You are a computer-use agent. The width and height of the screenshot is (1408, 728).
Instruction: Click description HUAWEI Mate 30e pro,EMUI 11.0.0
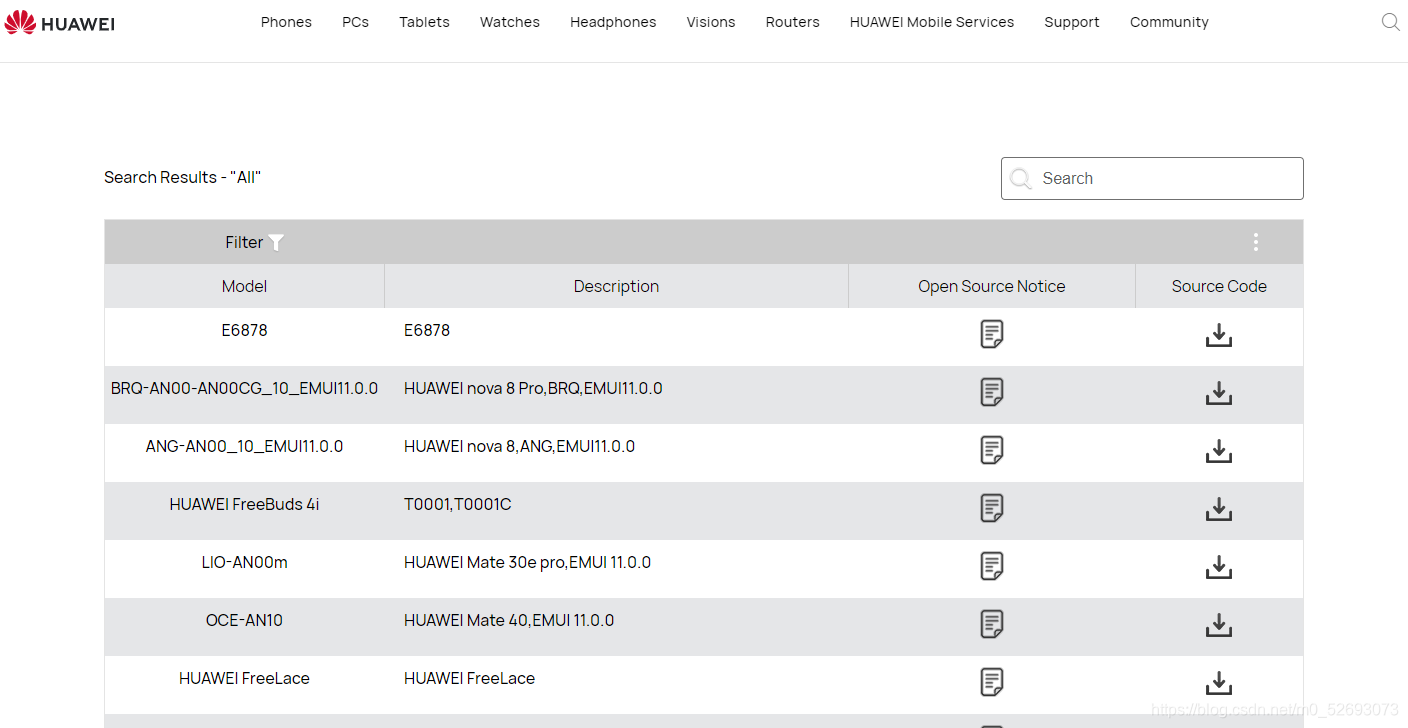(527, 562)
